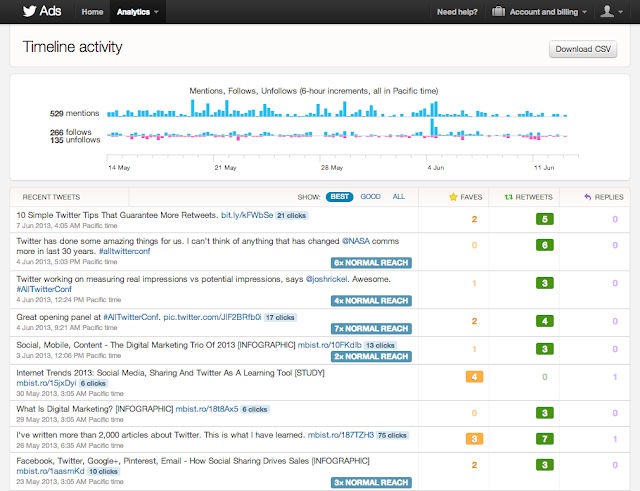This screenshot has width=640, height=491.
Task: Click the retweet arrows icon in RETWEETS header
Action: pyautogui.click(x=509, y=197)
